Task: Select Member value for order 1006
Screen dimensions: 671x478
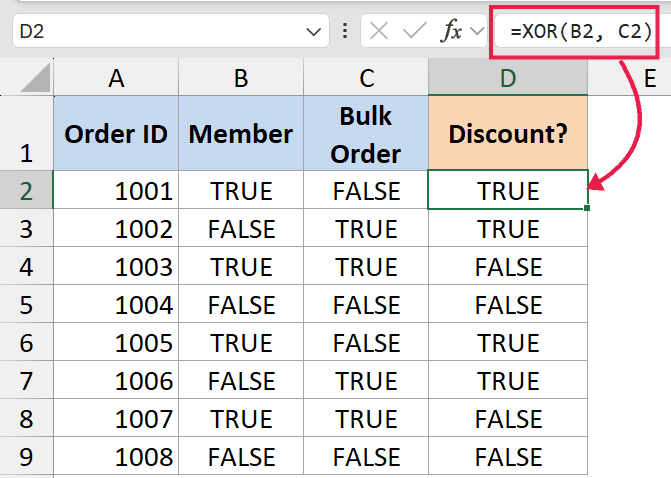Action: tap(241, 380)
